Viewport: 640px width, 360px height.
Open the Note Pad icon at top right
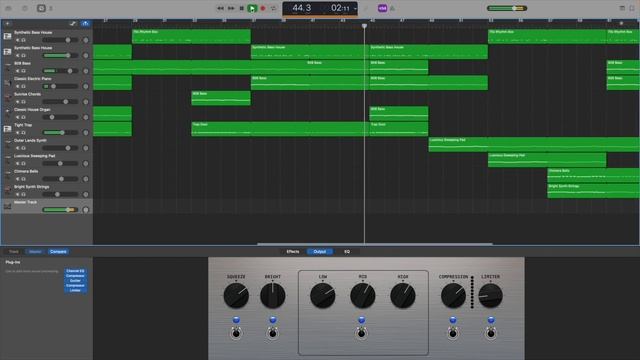[x=622, y=8]
